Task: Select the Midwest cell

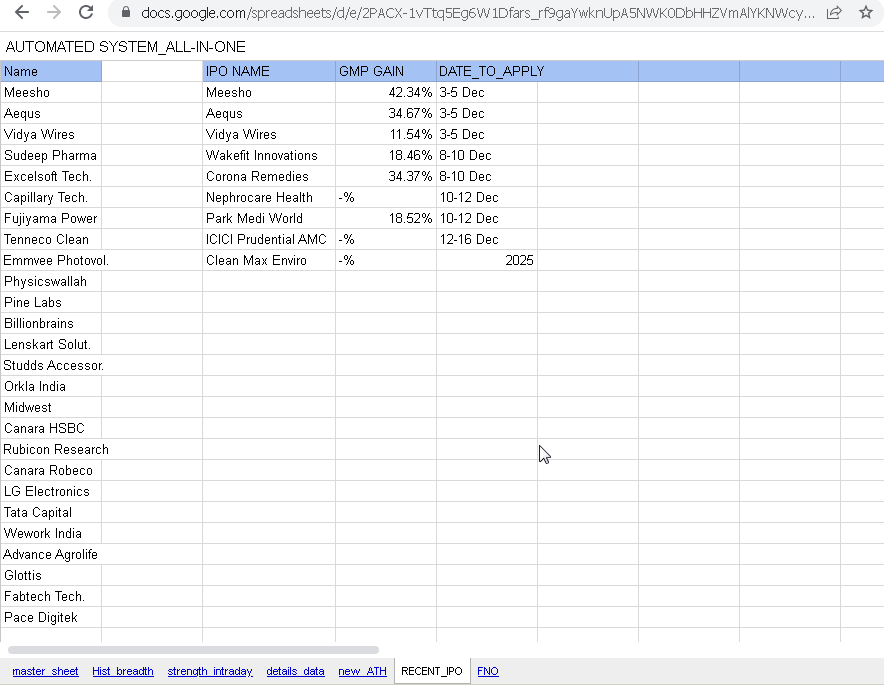Action: 51,408
